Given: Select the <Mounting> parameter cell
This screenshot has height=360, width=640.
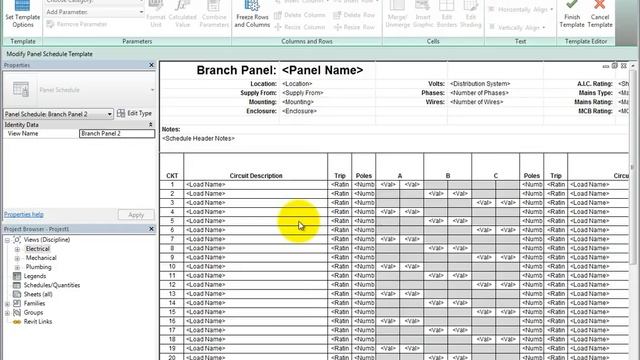Looking at the screenshot, I should tap(298, 102).
